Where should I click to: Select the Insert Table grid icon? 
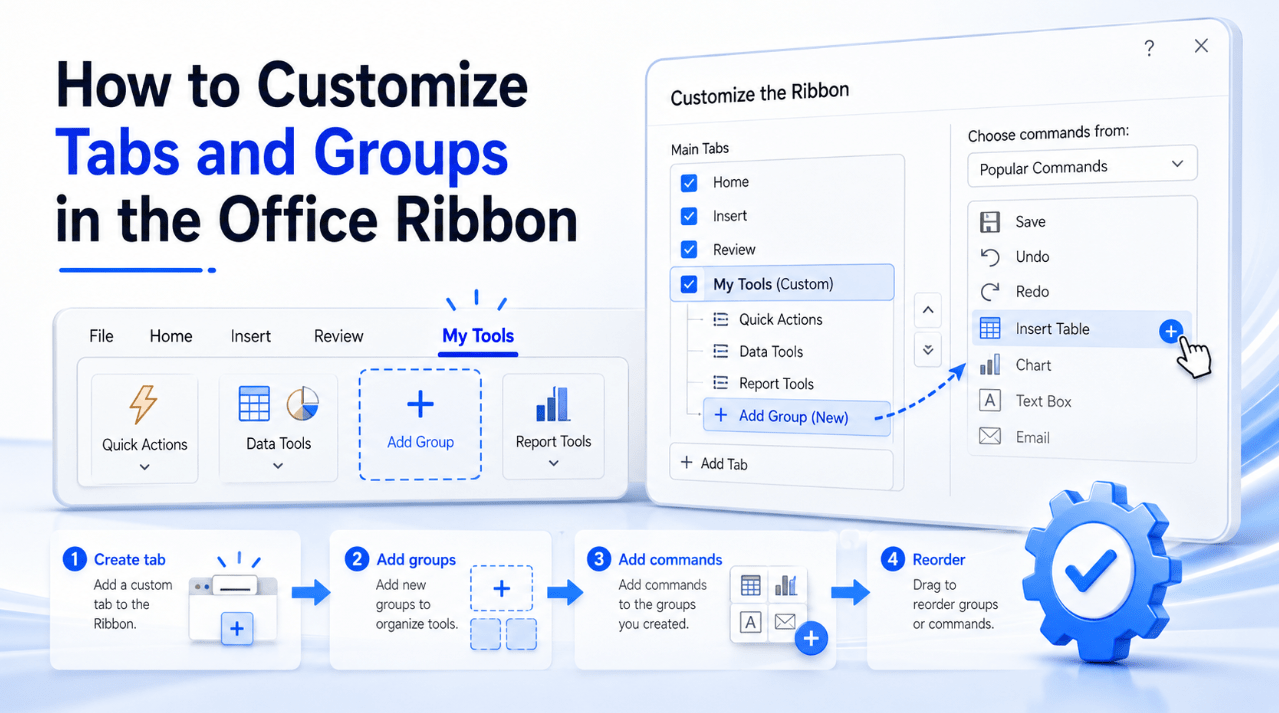990,328
